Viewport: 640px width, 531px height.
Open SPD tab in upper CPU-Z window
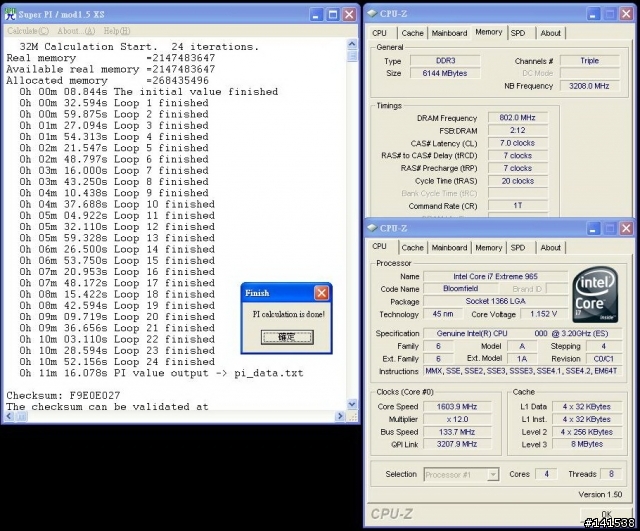[518, 33]
